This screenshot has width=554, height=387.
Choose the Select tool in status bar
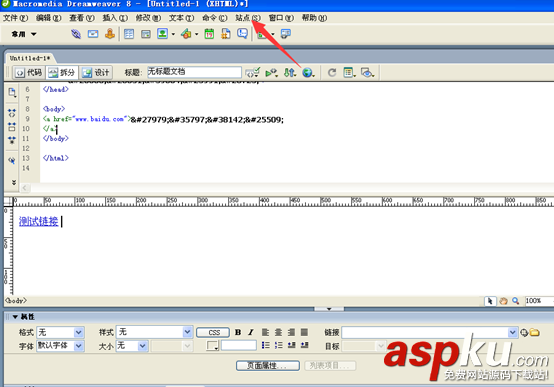point(490,301)
